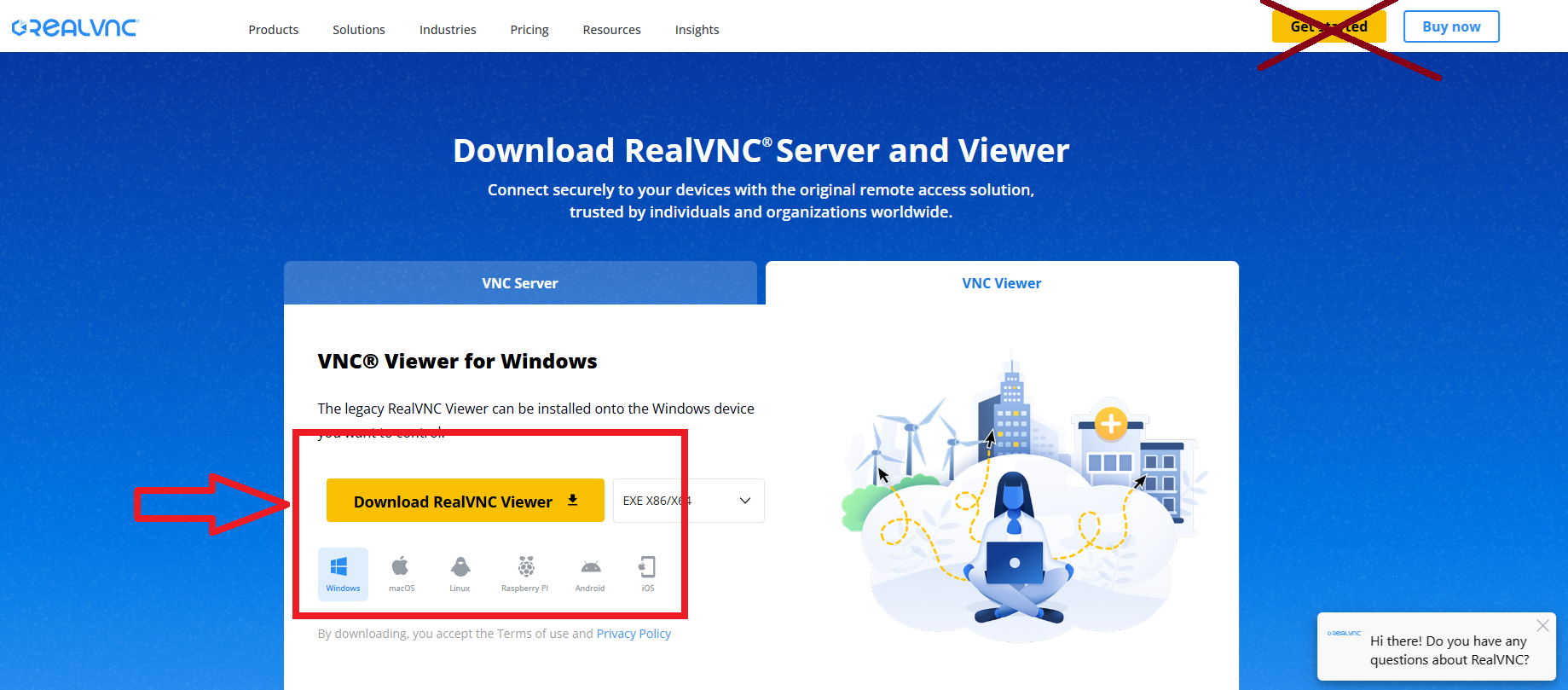Image resolution: width=1568 pixels, height=690 pixels.
Task: Click the Download RealVNC Viewer button
Action: (x=466, y=501)
